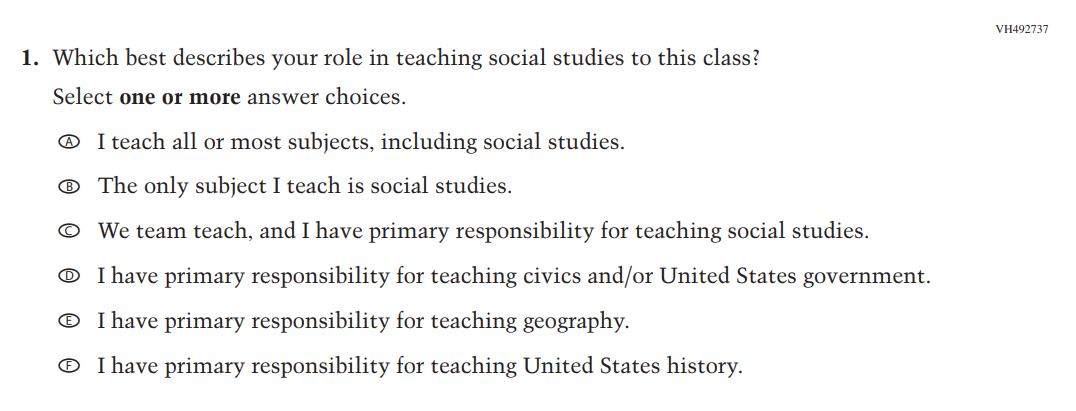This screenshot has height=411, width=1076.
Task: Check the circle labeled B
Action: tap(69, 187)
